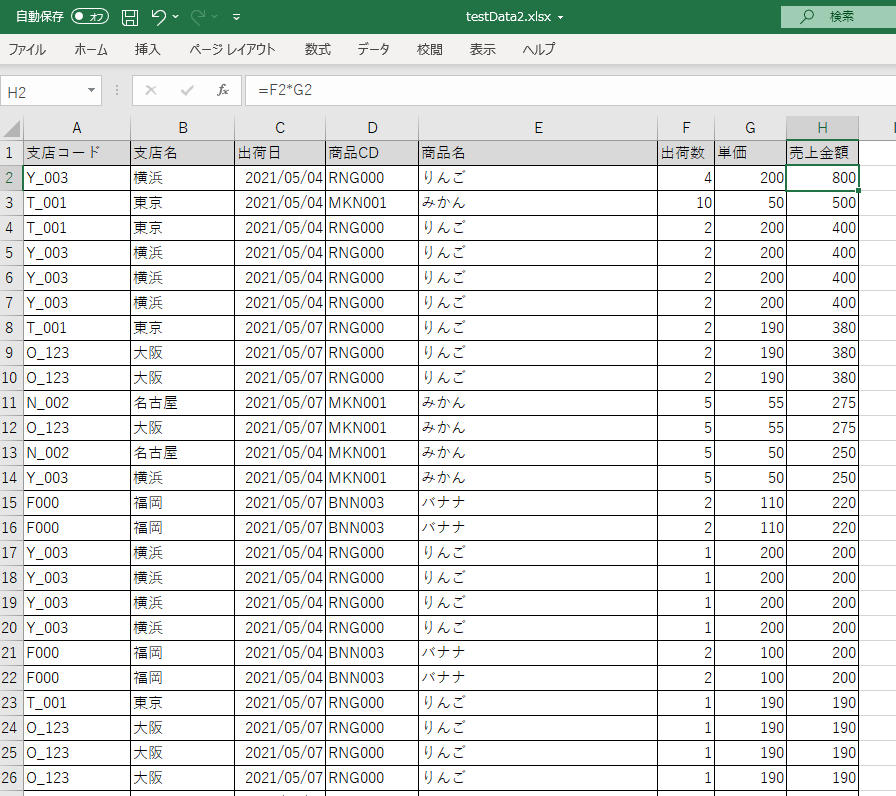Click the Undo arrow icon
This screenshot has height=796, width=896.
tap(158, 17)
